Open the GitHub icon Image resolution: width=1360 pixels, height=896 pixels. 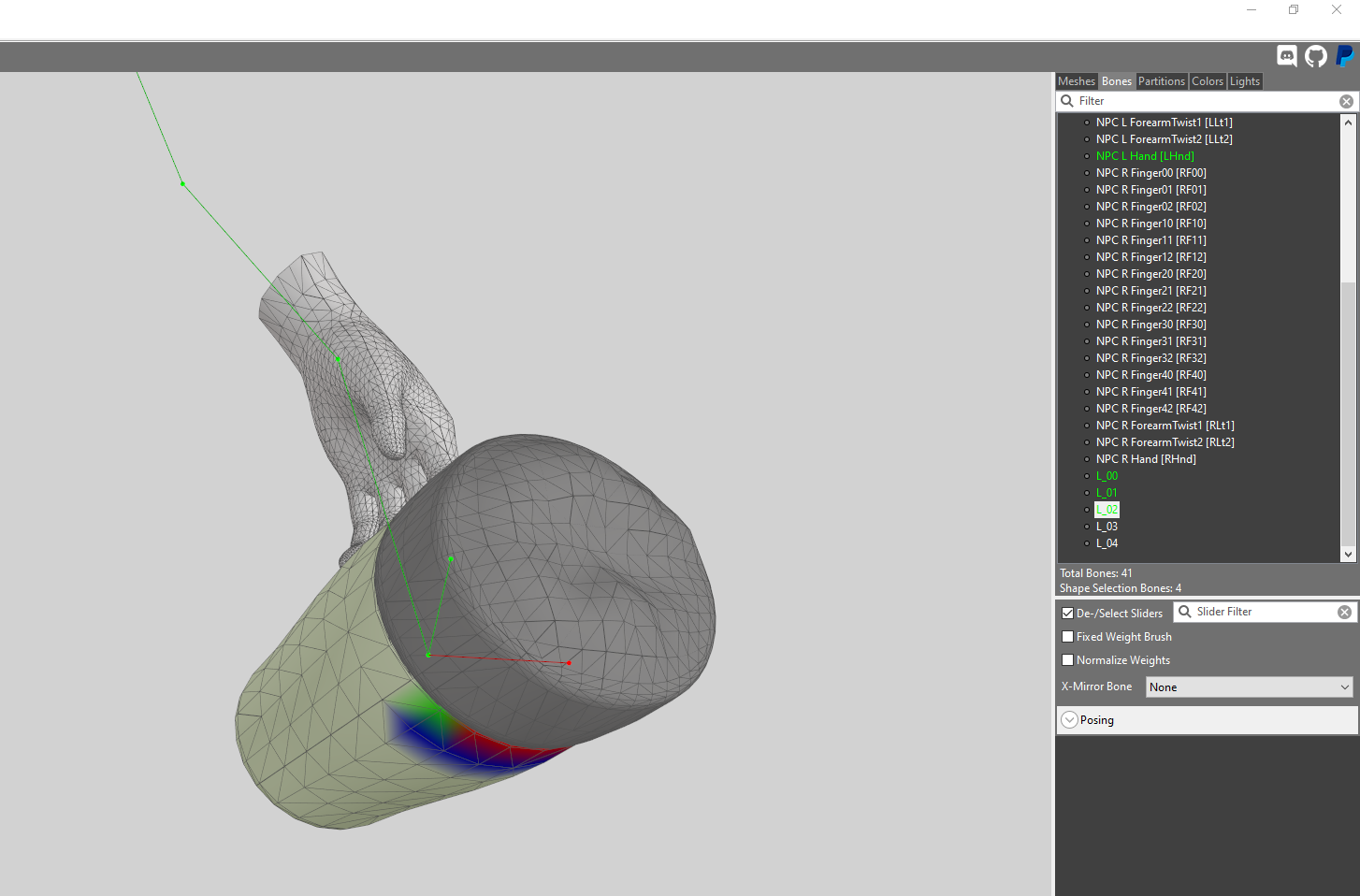point(1316,56)
